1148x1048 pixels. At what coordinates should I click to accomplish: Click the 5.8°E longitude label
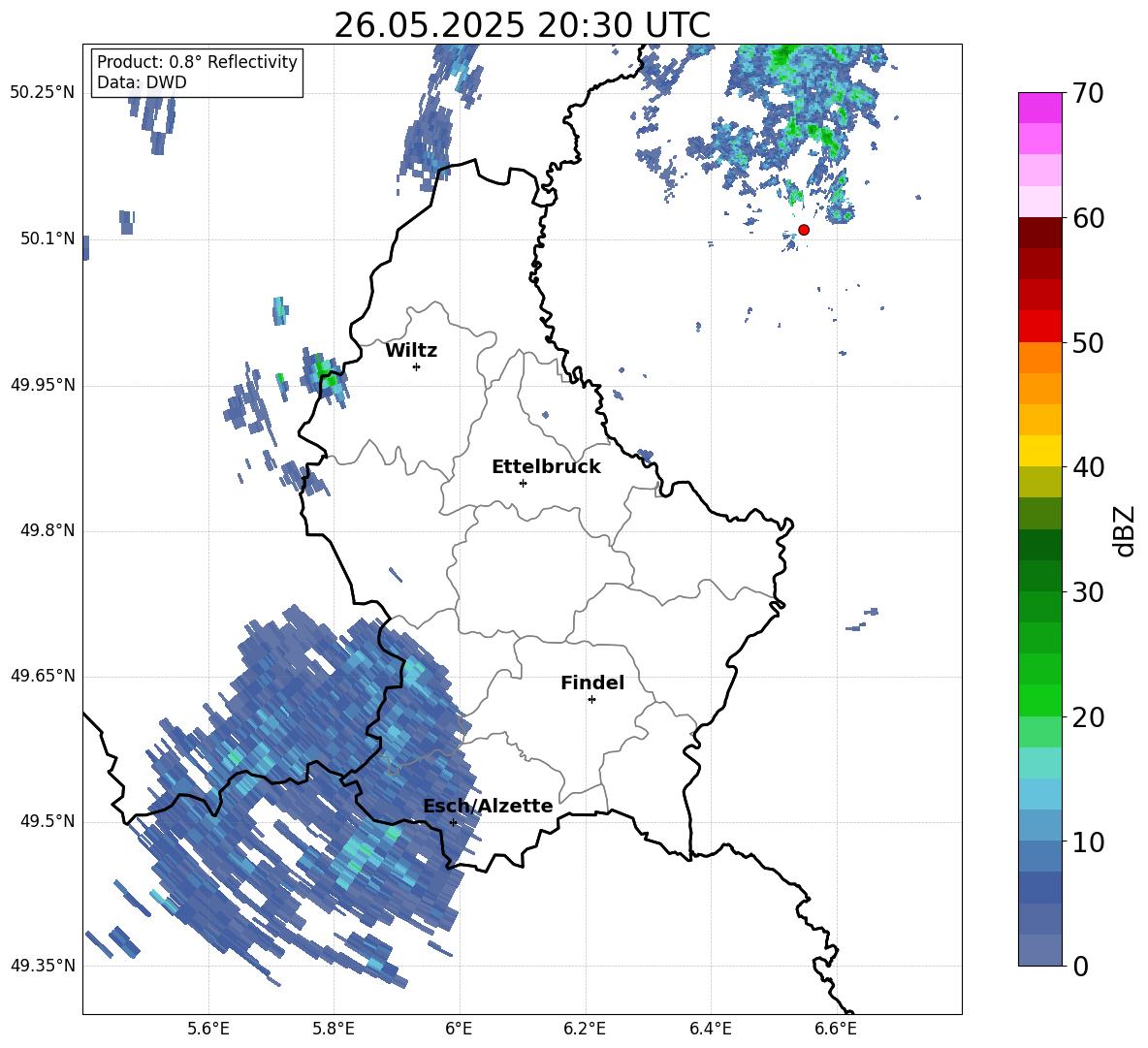tap(334, 1029)
